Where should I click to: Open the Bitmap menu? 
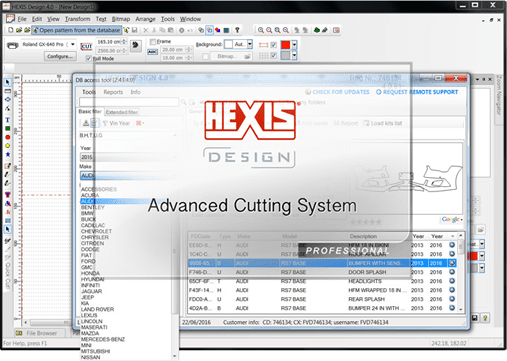click(x=121, y=19)
